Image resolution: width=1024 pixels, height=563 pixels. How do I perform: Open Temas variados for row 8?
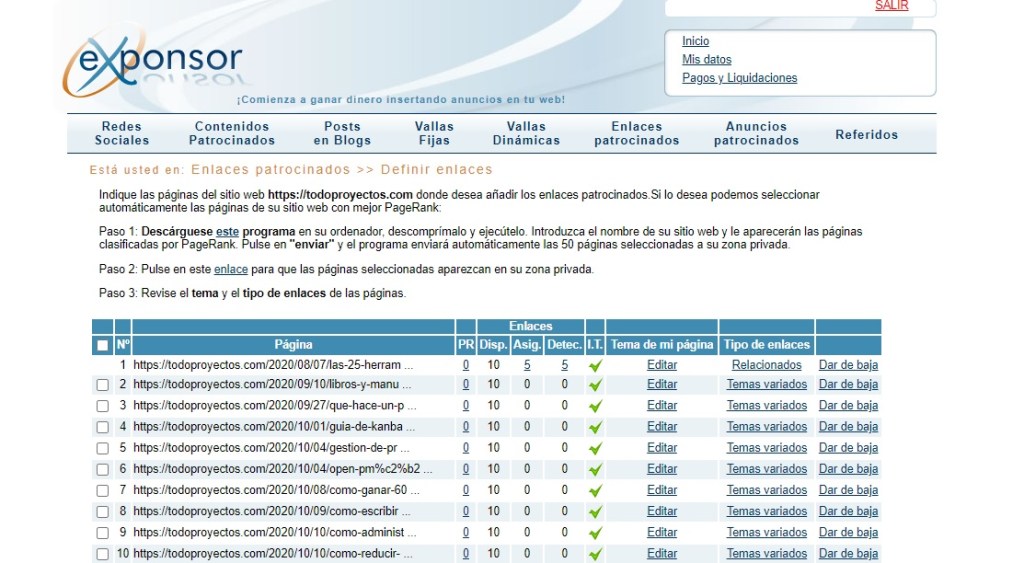point(766,511)
